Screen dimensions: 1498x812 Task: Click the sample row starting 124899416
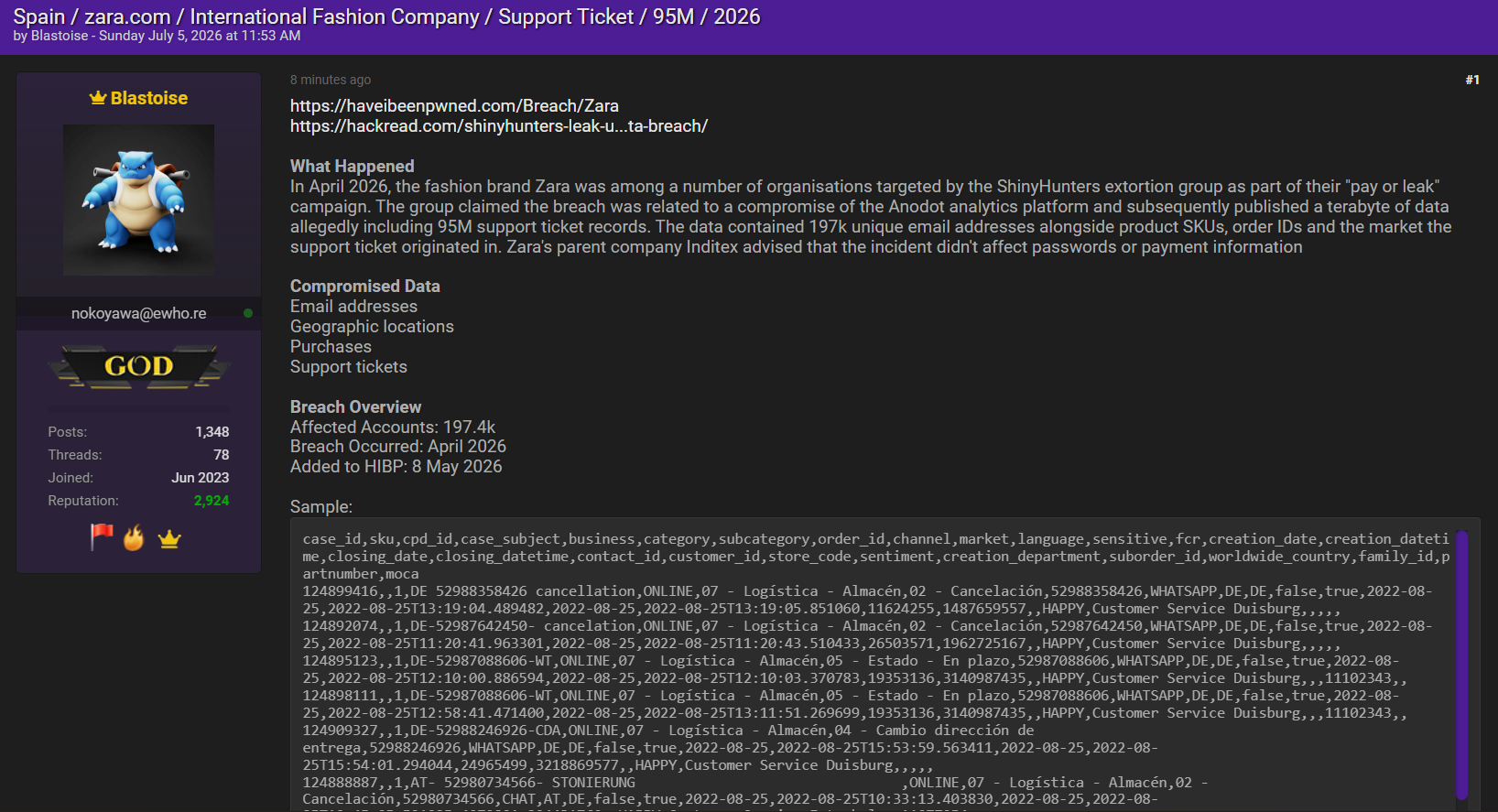[x=868, y=601]
